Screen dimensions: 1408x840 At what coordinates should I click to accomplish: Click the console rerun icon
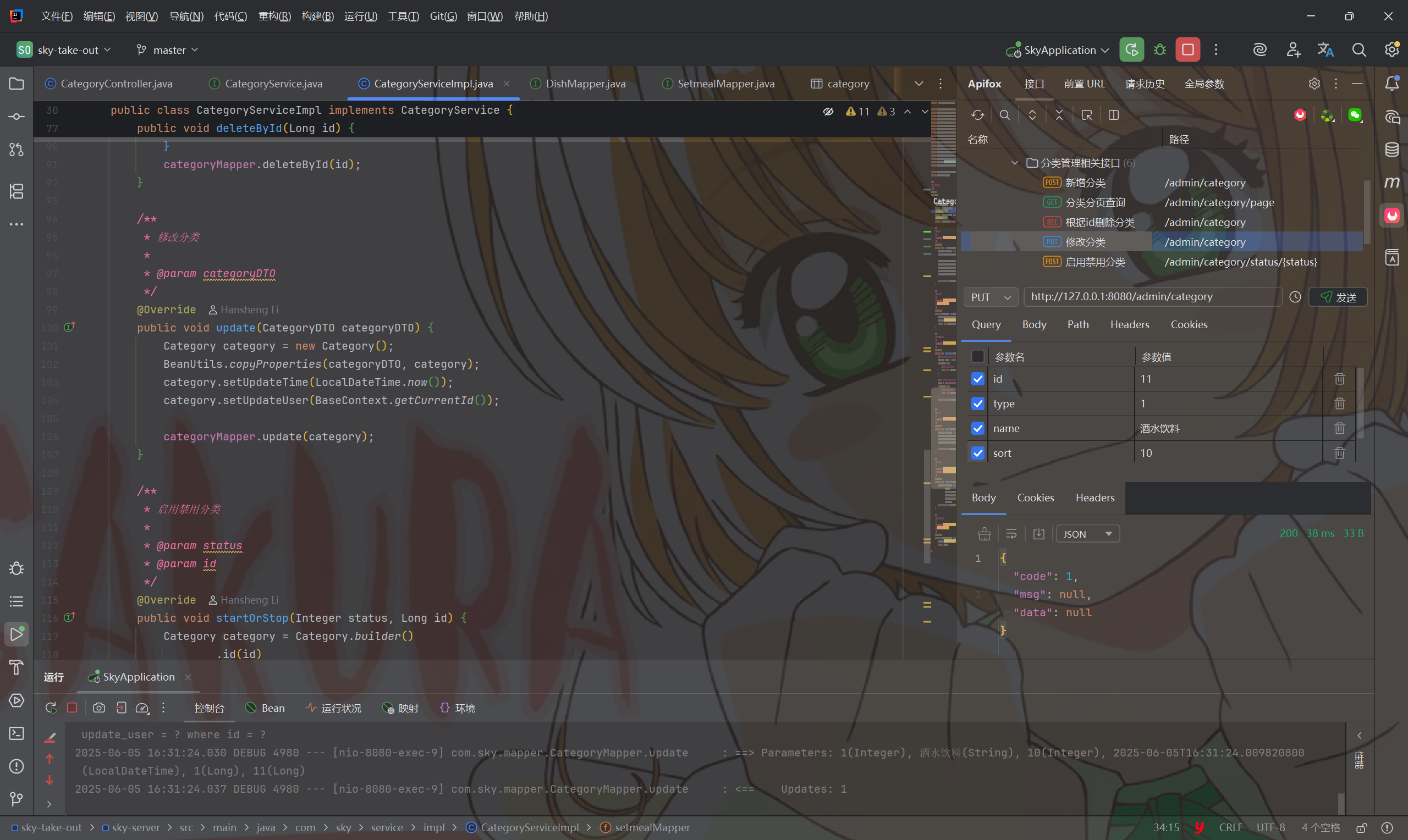coord(51,708)
